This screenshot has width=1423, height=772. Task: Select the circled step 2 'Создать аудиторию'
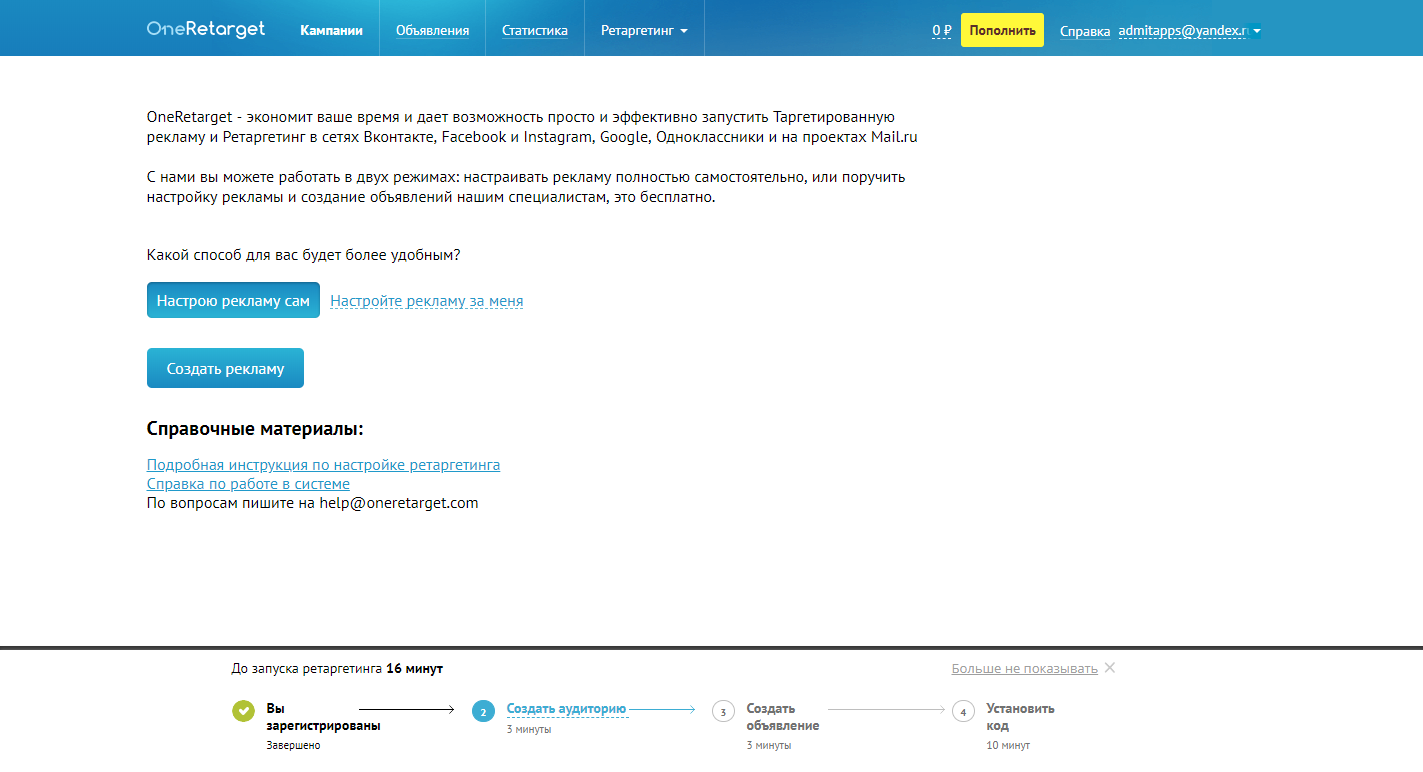[x=484, y=710]
